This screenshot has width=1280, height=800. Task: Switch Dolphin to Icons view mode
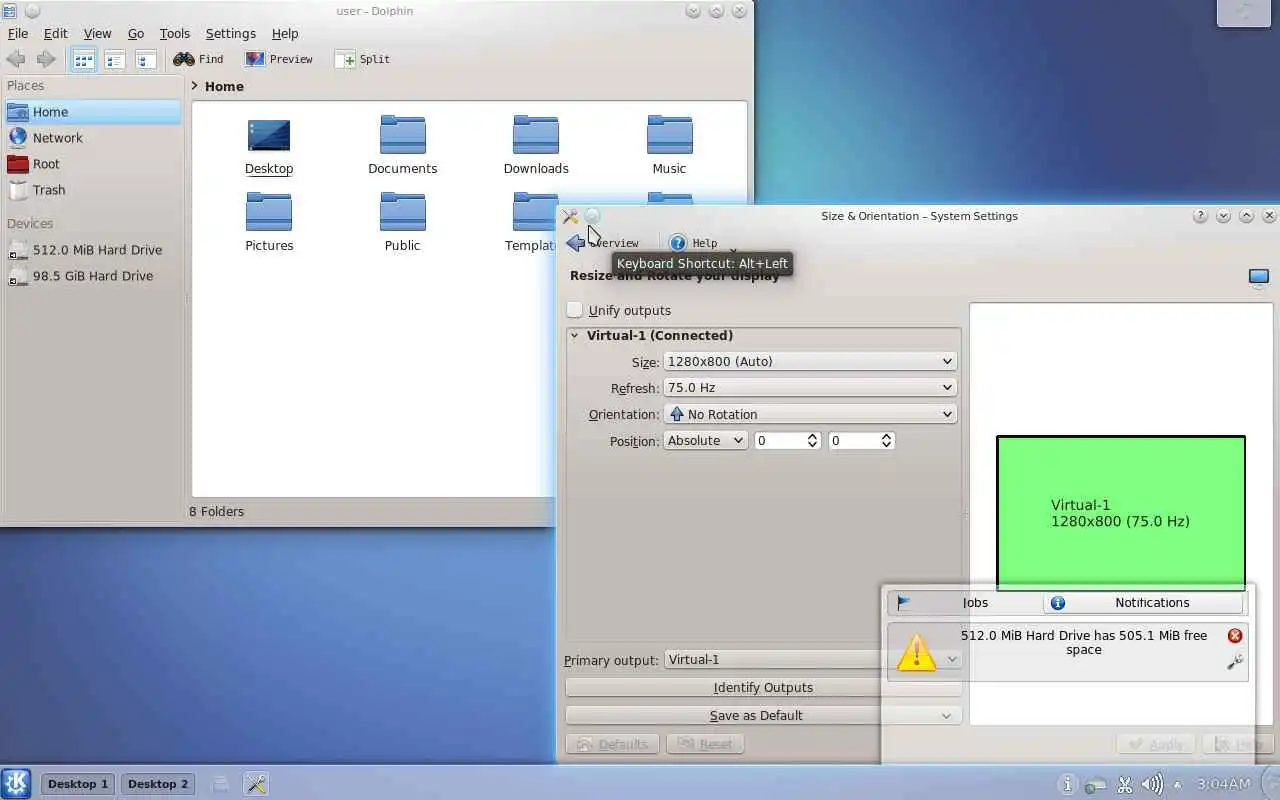point(84,60)
